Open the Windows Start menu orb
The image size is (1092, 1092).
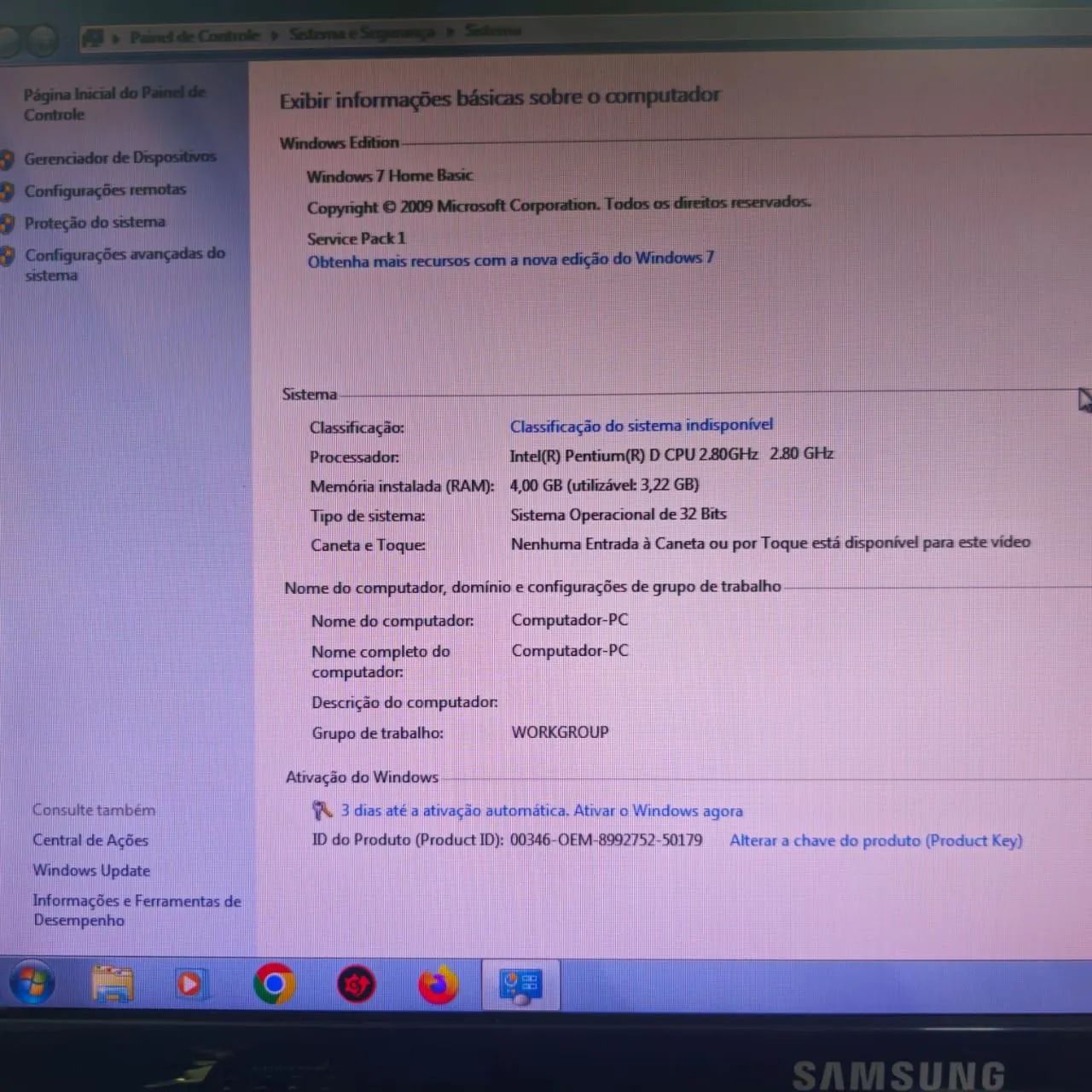pos(32,984)
